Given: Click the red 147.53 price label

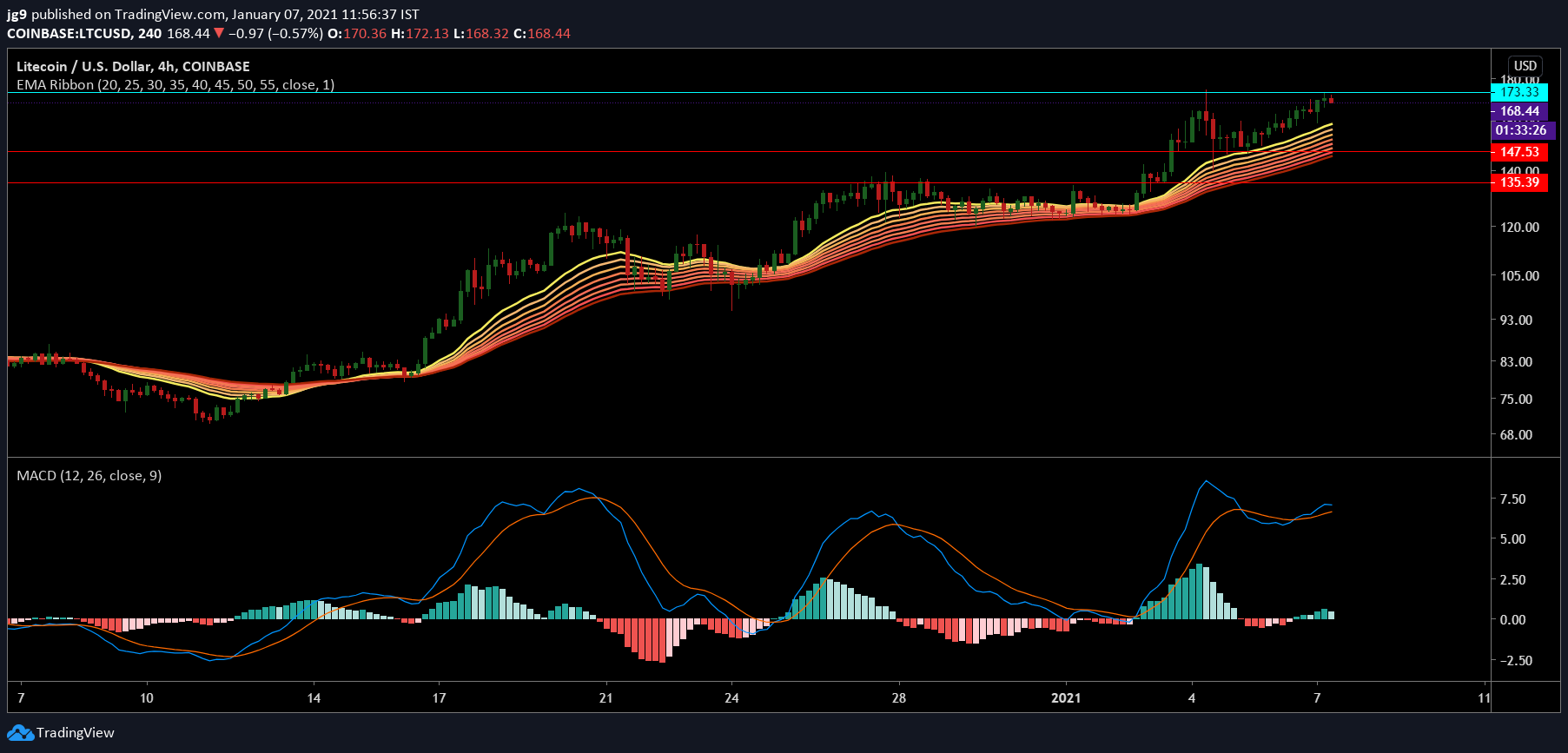Looking at the screenshot, I should coord(1519,152).
